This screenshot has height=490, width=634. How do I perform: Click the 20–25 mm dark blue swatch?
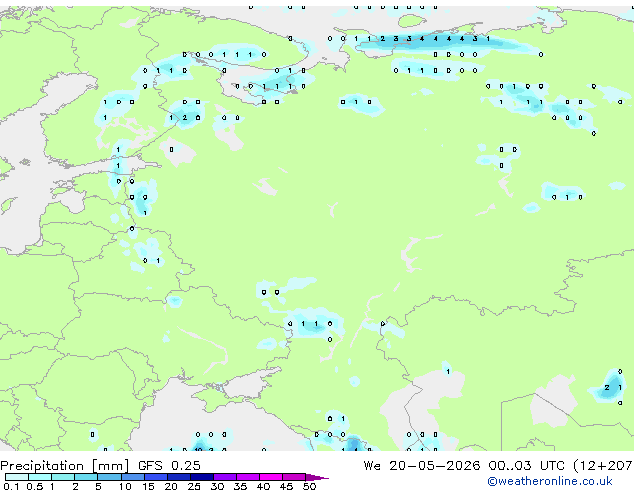point(179,477)
